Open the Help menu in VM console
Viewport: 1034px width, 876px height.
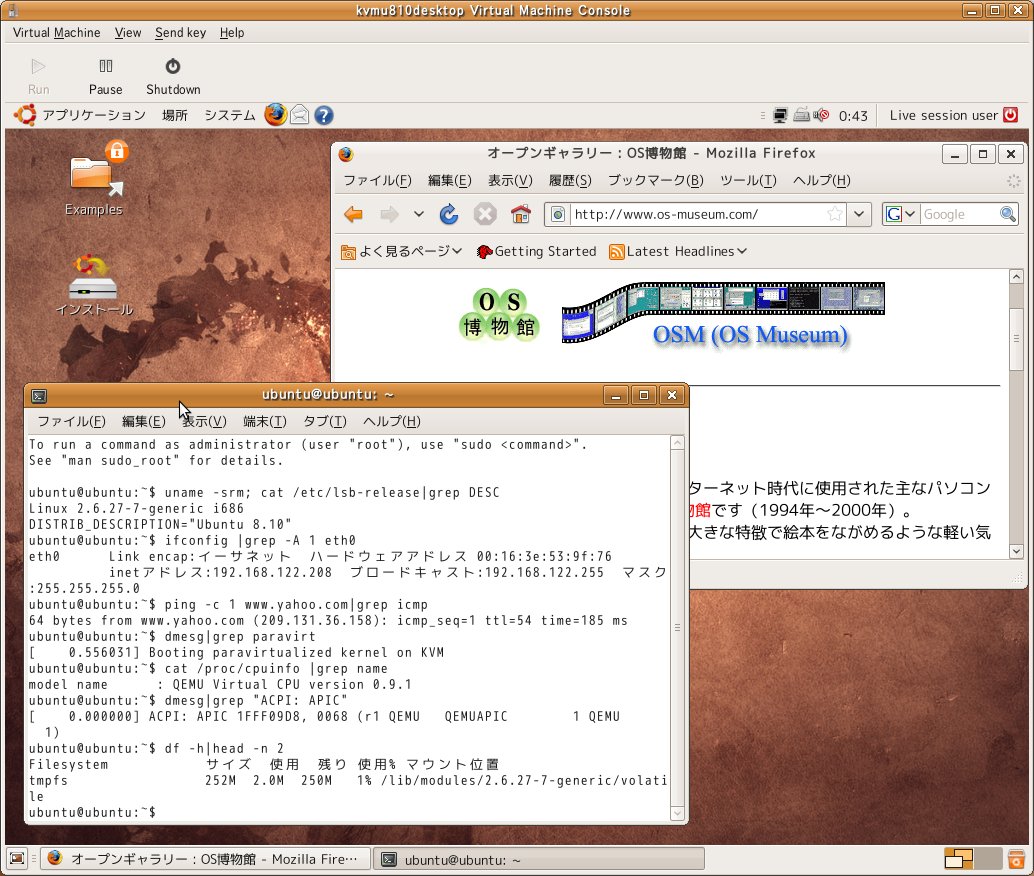coord(231,32)
